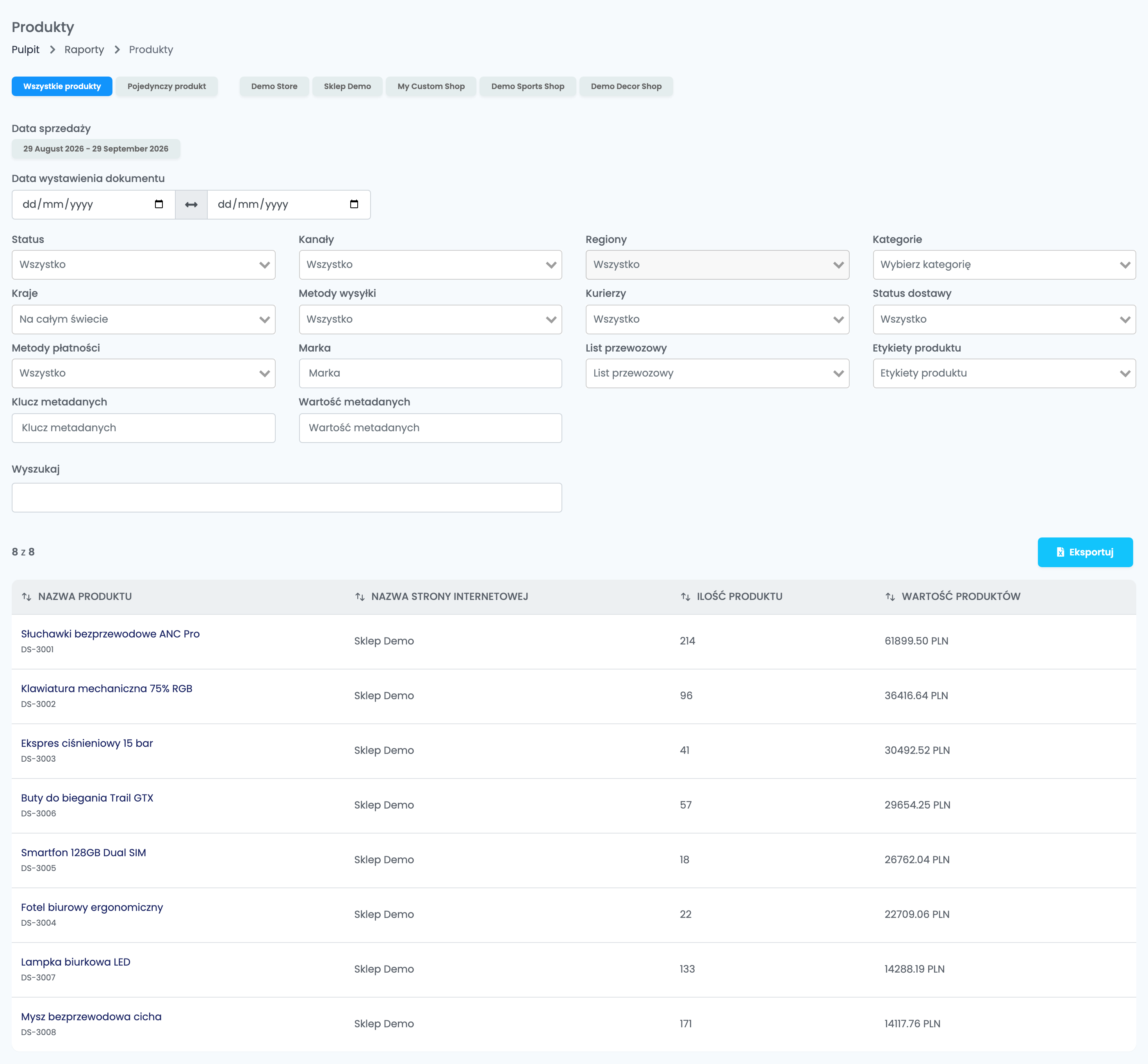The width and height of the screenshot is (1148, 1064).
Task: Click the double arrow between date fields
Action: [x=191, y=204]
